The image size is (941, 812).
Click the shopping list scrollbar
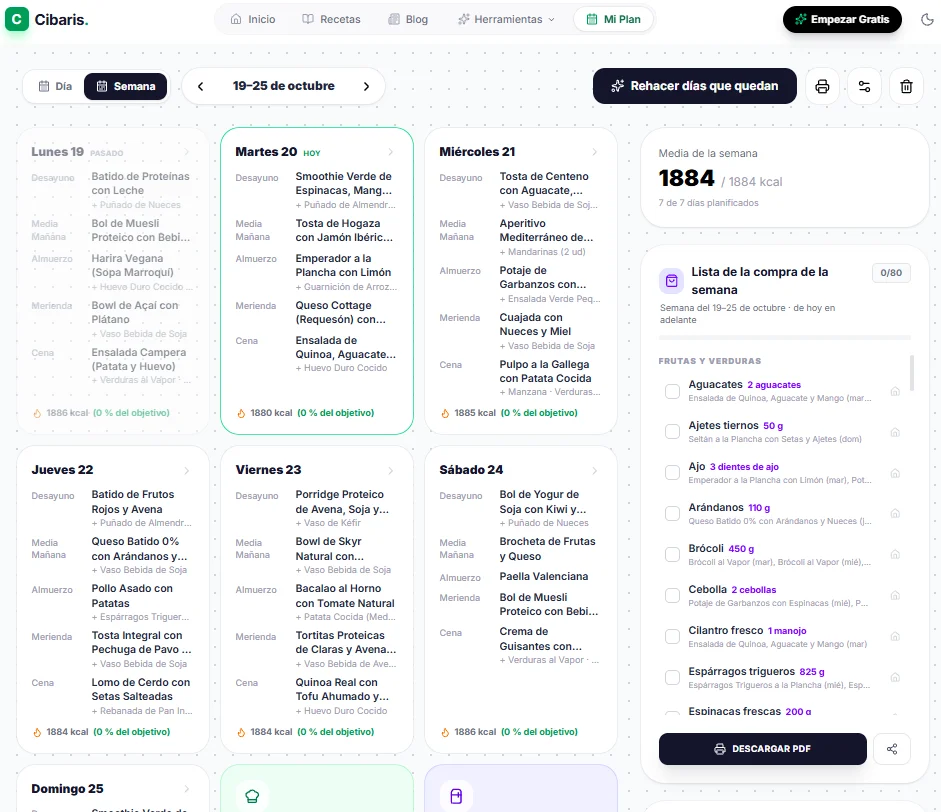[x=912, y=373]
